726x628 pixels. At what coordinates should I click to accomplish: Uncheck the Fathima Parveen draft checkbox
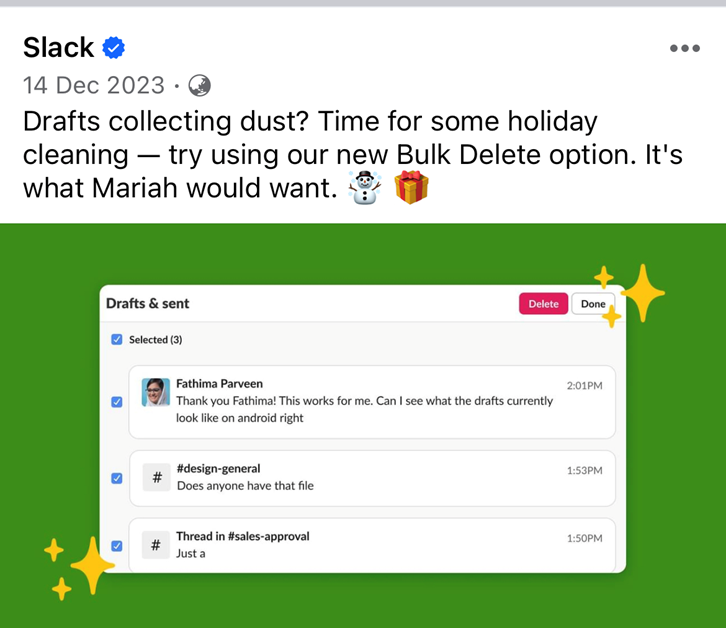(117, 402)
